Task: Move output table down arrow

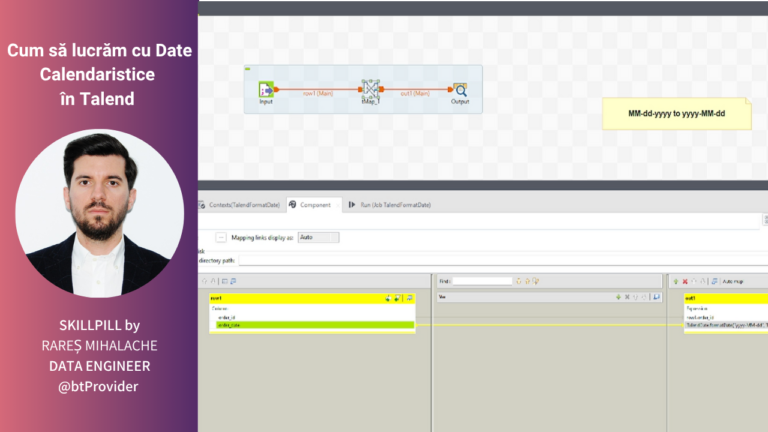Action: click(x=702, y=281)
